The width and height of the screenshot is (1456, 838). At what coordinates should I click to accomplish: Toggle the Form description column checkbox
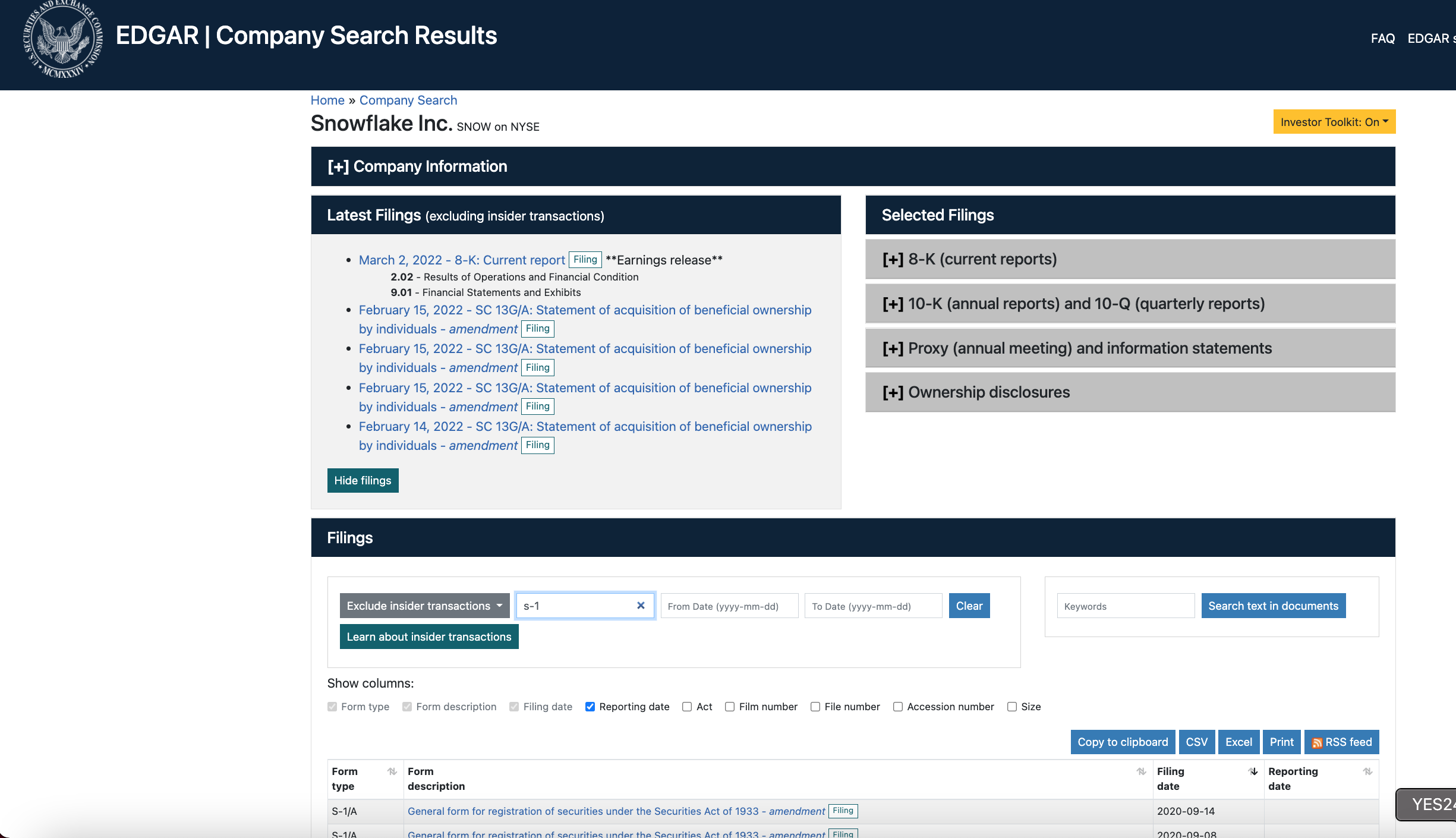407,707
